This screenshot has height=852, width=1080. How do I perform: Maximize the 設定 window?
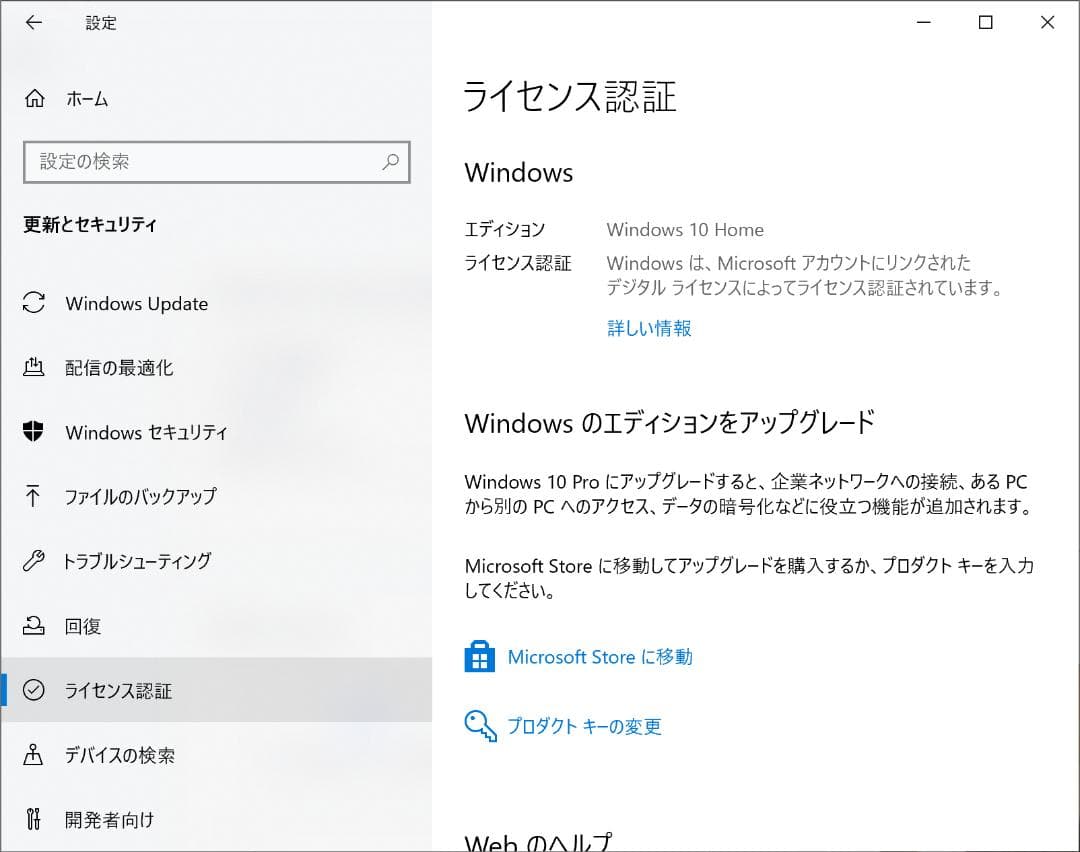(985, 22)
